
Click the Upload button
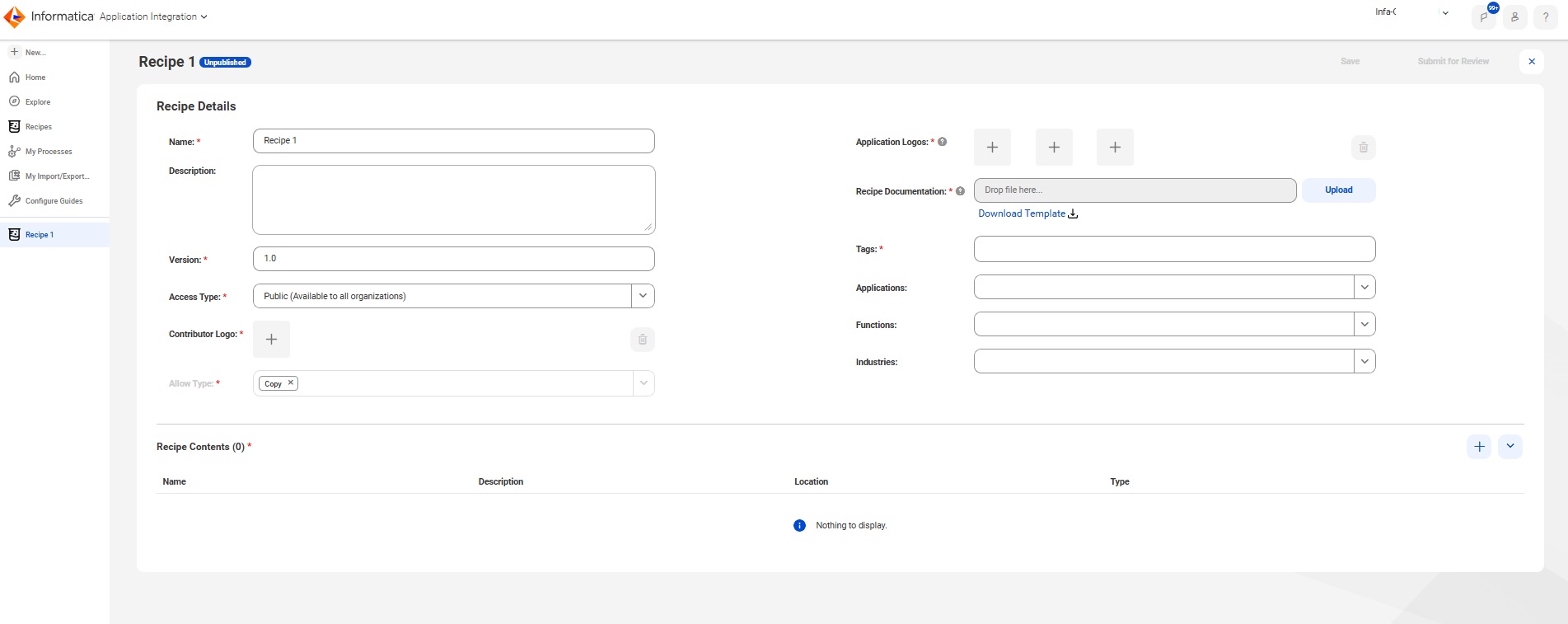1339,190
